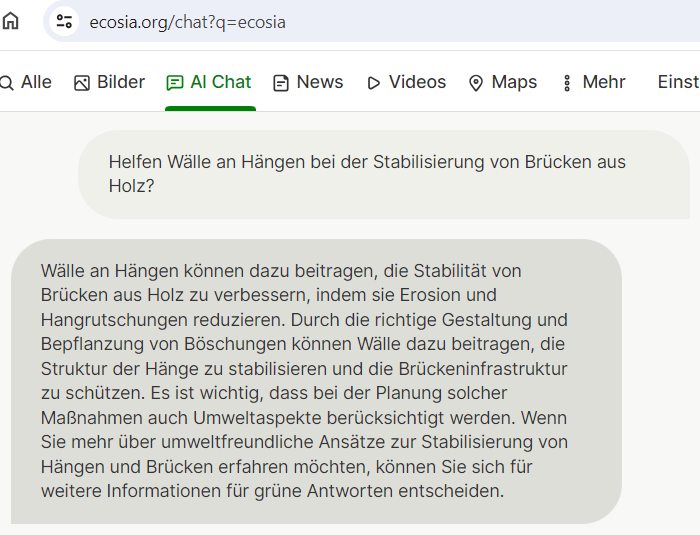The height and width of the screenshot is (535, 700).
Task: Click the green chat bubble icon
Action: [175, 83]
